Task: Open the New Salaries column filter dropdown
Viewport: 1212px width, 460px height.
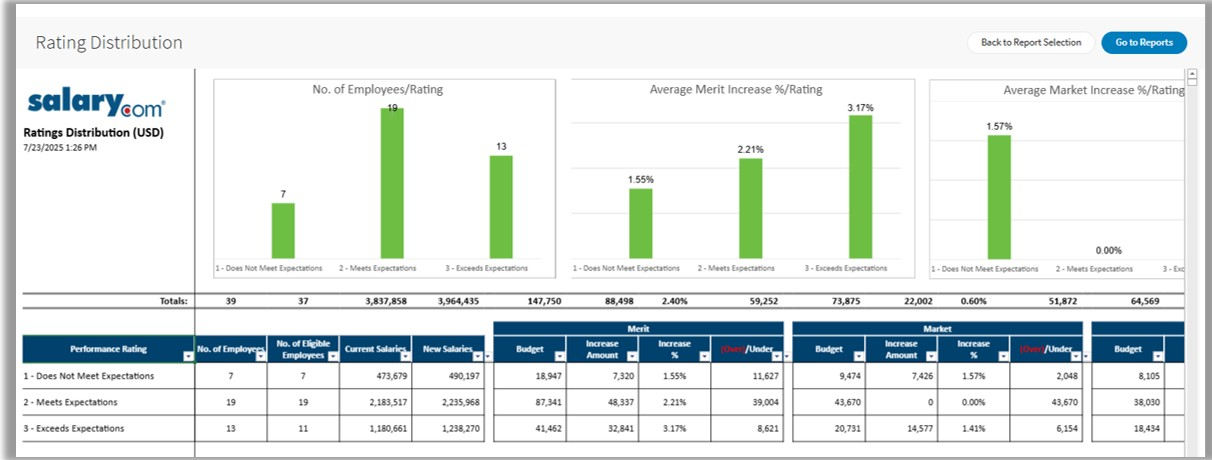Action: tap(477, 356)
